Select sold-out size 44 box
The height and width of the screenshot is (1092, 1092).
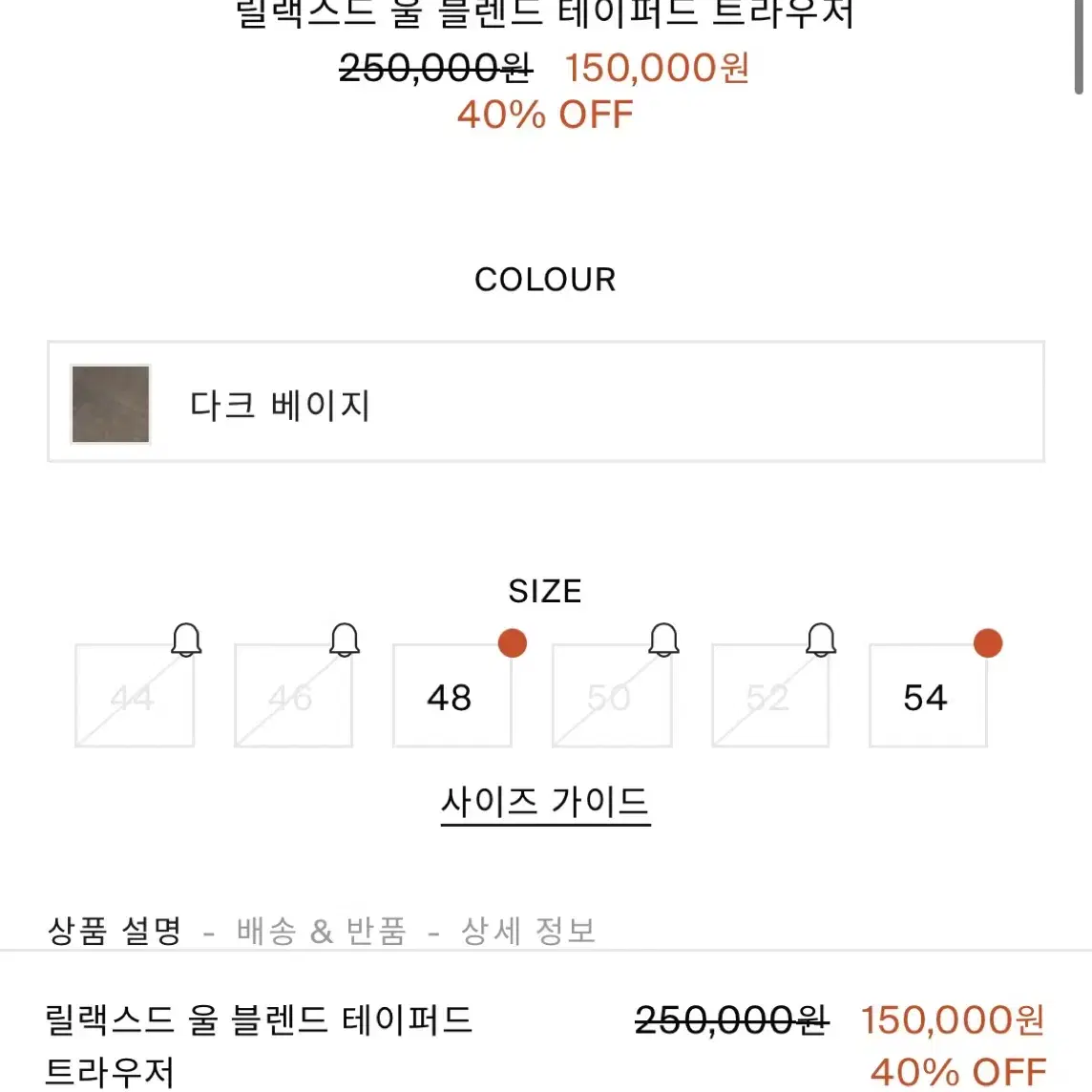[x=135, y=696]
